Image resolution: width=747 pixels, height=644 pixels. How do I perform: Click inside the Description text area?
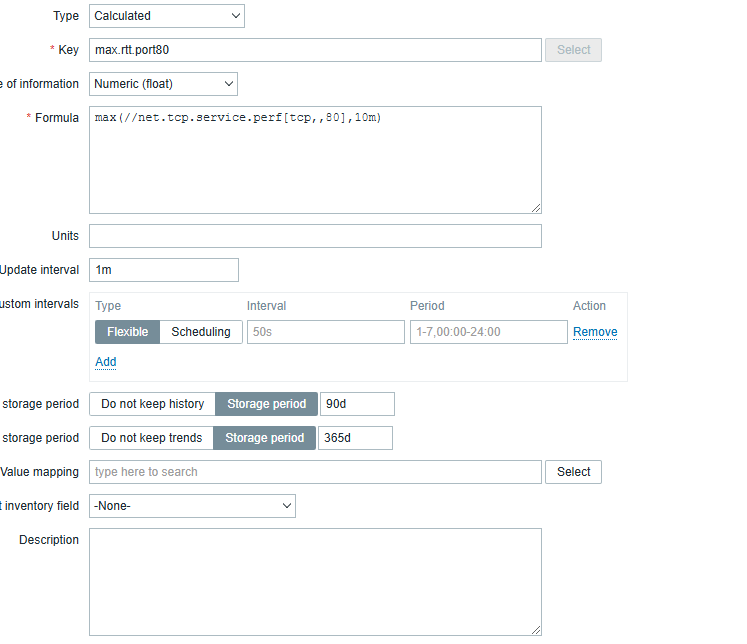pyautogui.click(x=315, y=582)
